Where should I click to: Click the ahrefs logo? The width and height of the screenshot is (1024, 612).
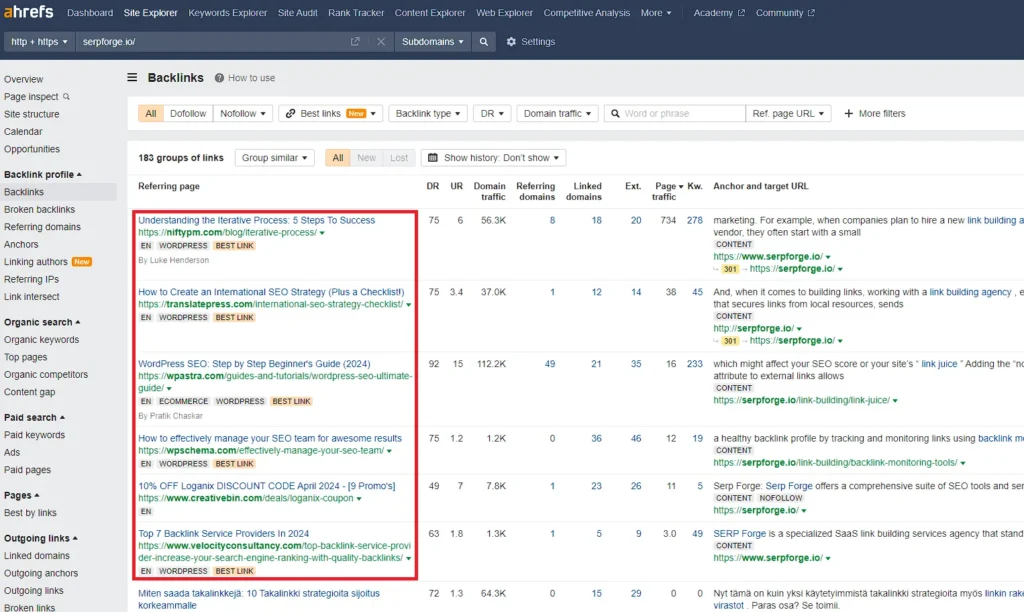coord(29,12)
